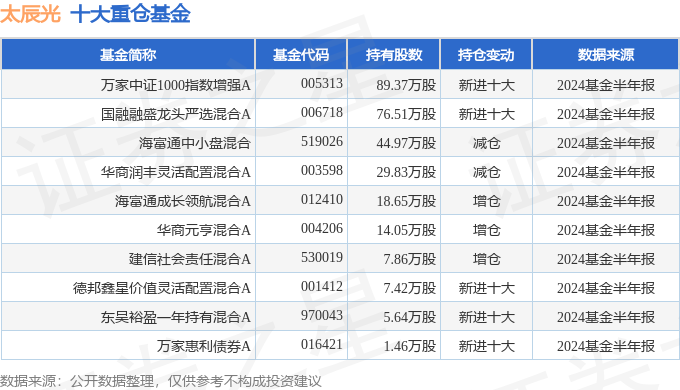Image resolution: width=680 pixels, height=390 pixels.
Task: Click the 基金代码 column header
Action: point(301,55)
